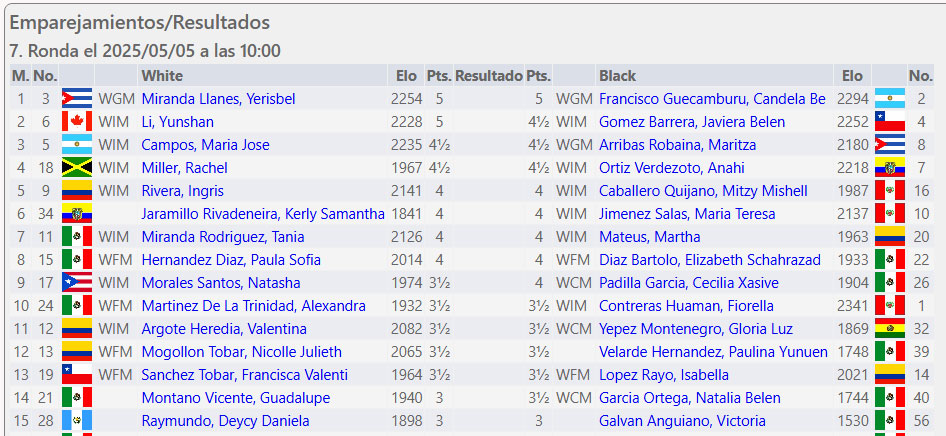The image size is (946, 436).
Task: Select Jaramillo Rivadeneira, Kerly Samantha link
Action: coord(263,213)
